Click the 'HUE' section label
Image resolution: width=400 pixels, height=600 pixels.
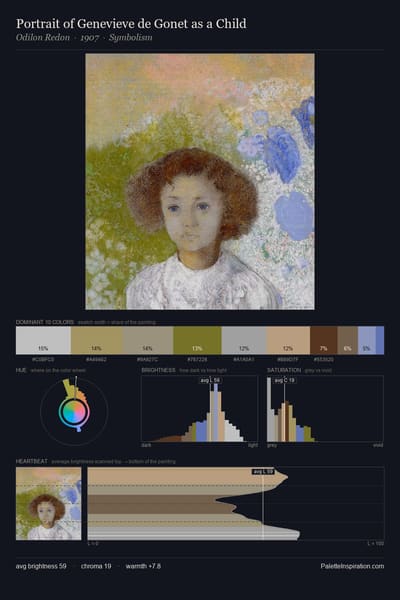[x=21, y=370]
